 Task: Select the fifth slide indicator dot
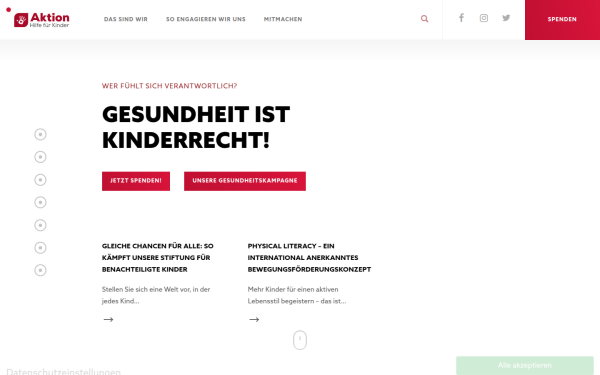click(x=40, y=225)
